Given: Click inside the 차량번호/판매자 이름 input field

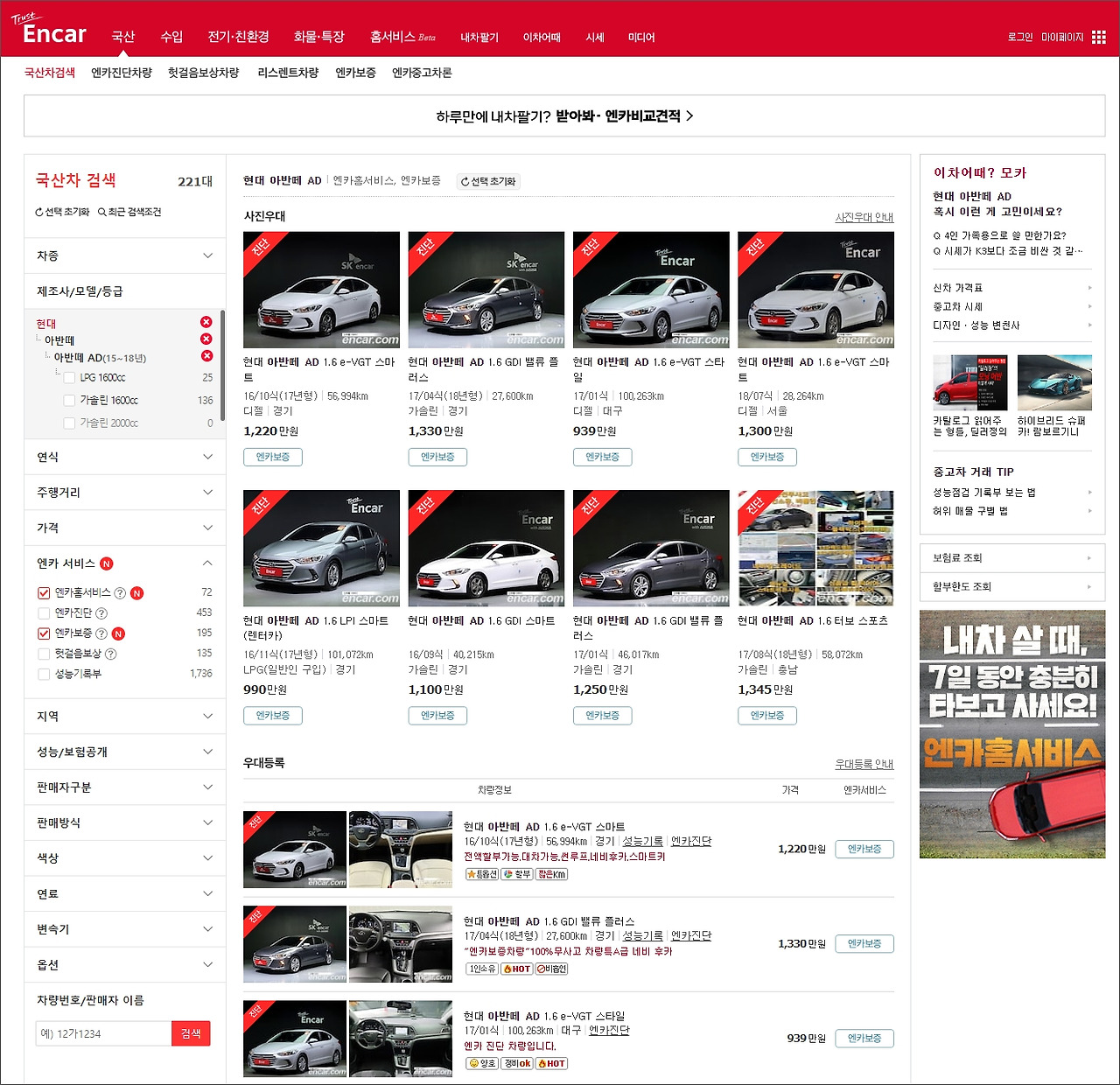Looking at the screenshot, I should point(103,1033).
